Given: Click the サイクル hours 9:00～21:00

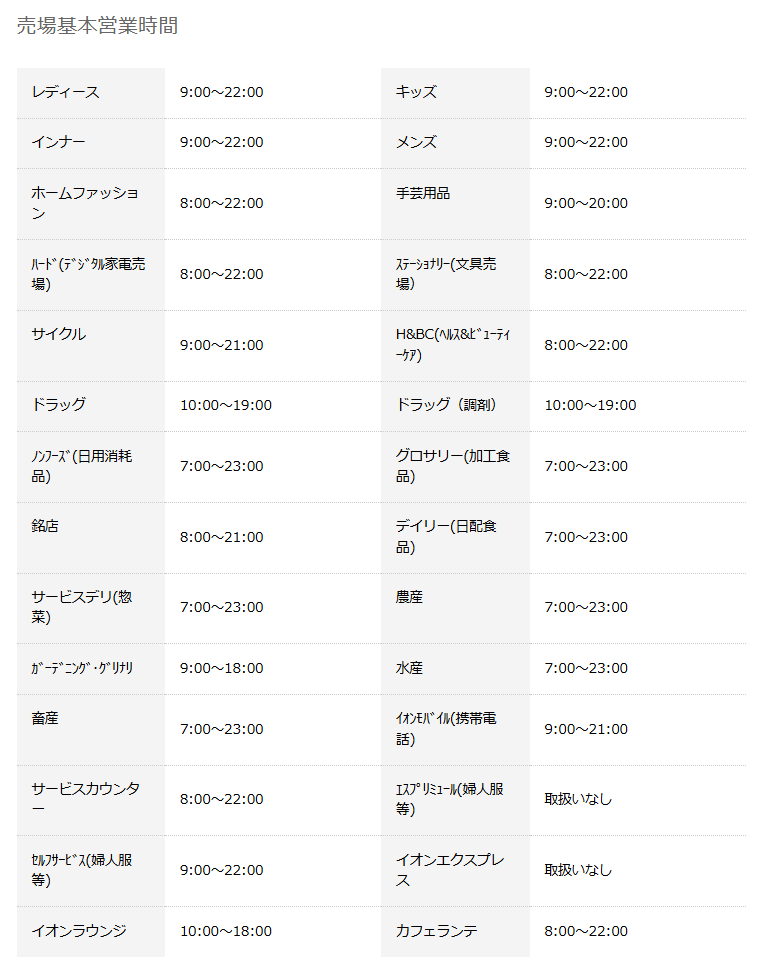Looking at the screenshot, I should tap(222, 345).
